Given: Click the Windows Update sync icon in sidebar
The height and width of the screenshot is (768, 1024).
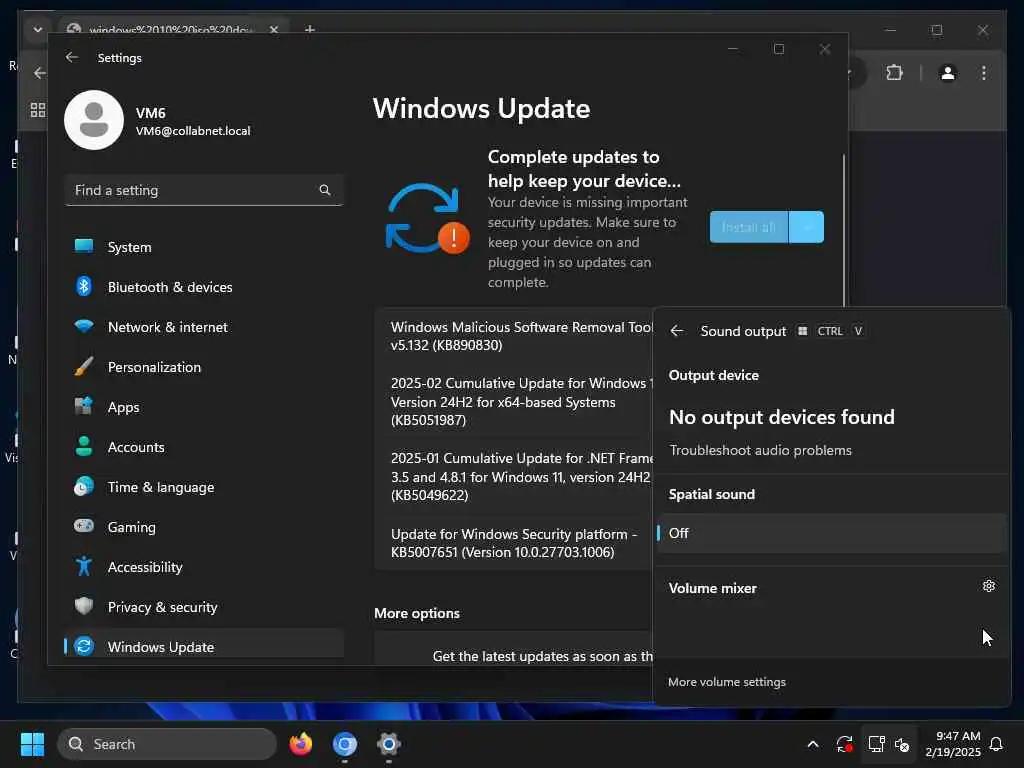Looking at the screenshot, I should click(x=84, y=647).
